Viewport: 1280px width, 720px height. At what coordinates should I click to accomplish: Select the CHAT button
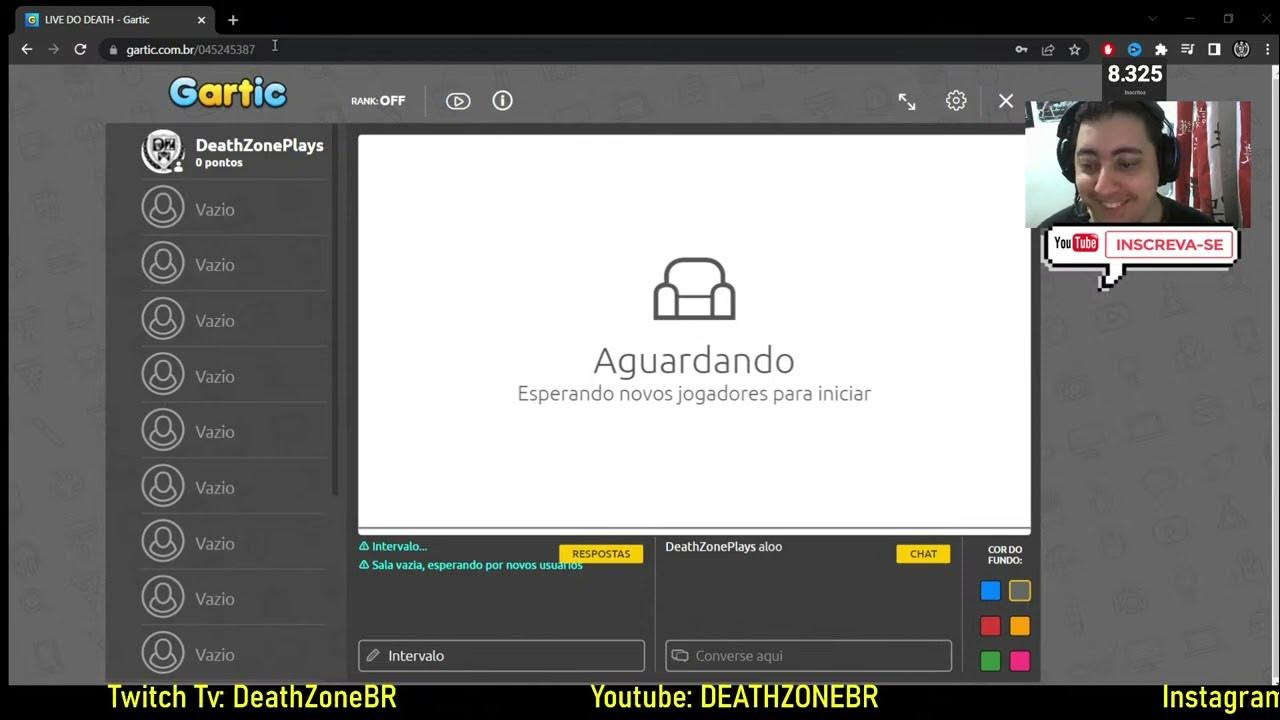tap(923, 554)
